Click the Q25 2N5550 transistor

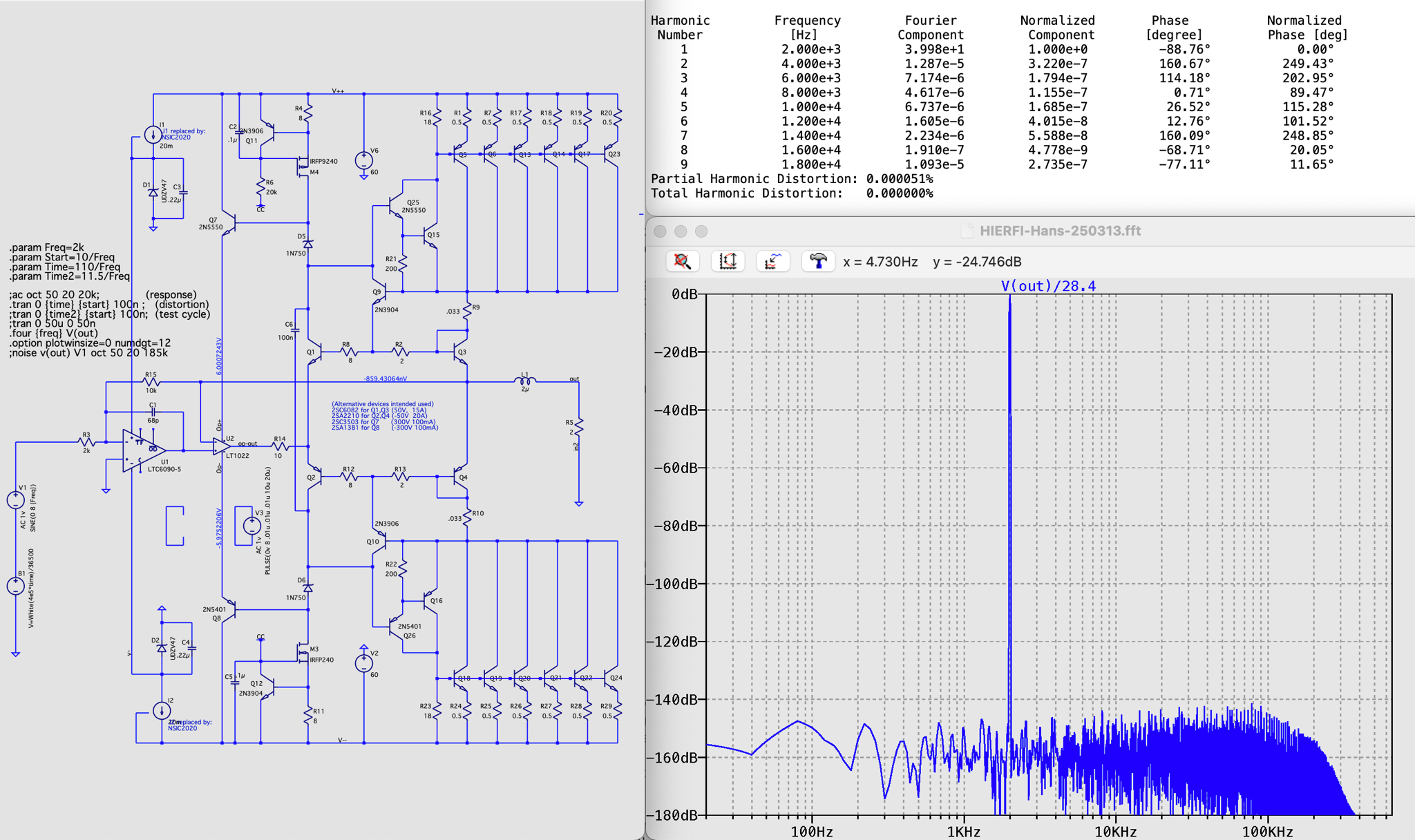[x=395, y=206]
